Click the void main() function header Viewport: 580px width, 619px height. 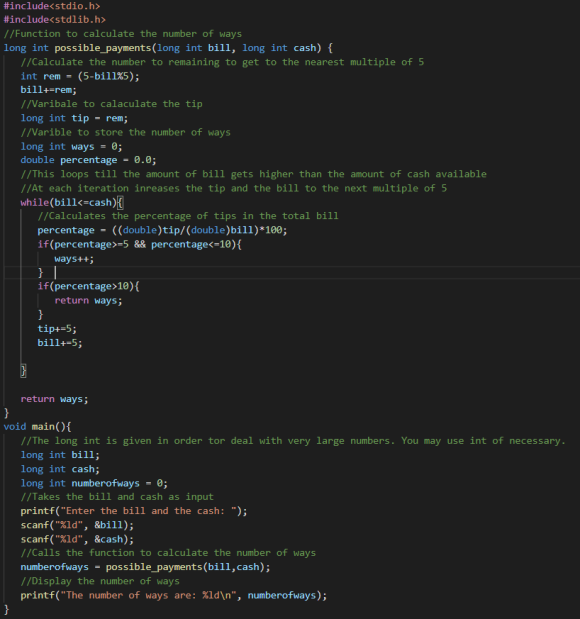pyautogui.click(x=38, y=427)
